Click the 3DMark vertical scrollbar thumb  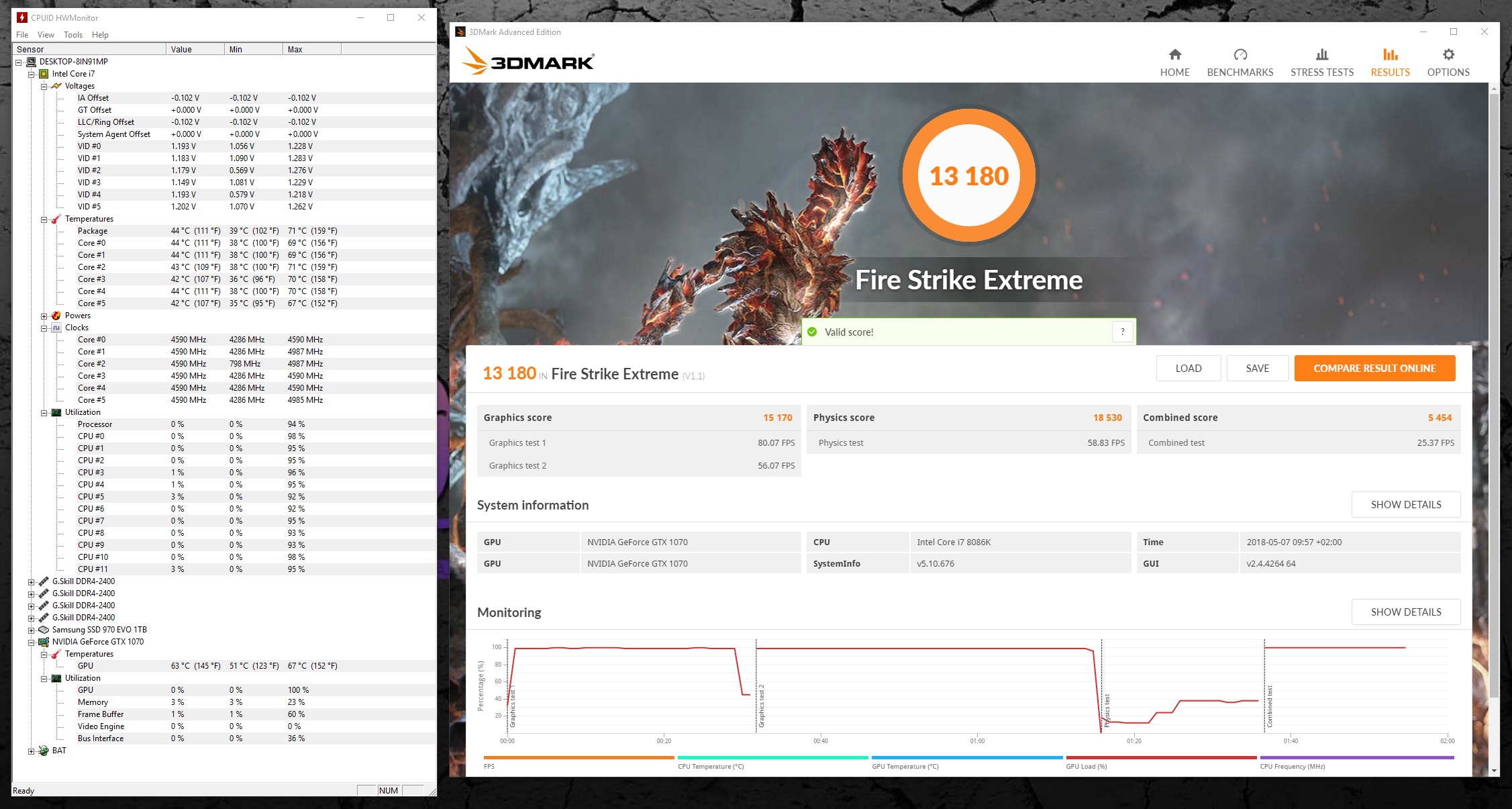[1493, 395]
